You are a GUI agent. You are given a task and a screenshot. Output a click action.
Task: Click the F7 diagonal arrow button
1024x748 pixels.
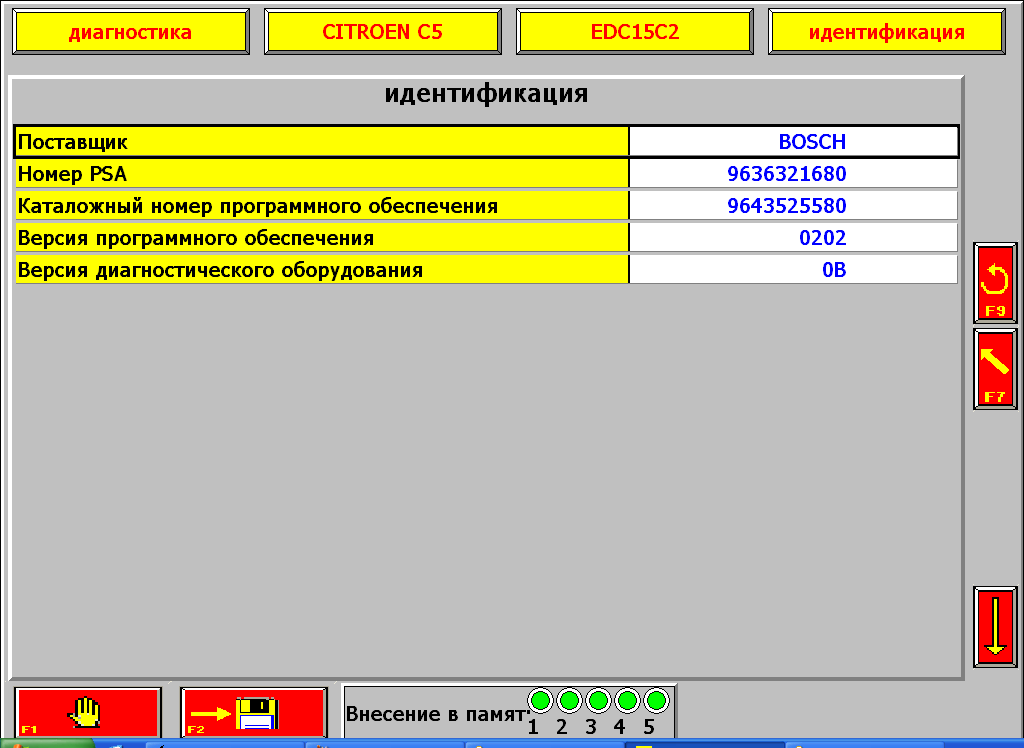[995, 369]
